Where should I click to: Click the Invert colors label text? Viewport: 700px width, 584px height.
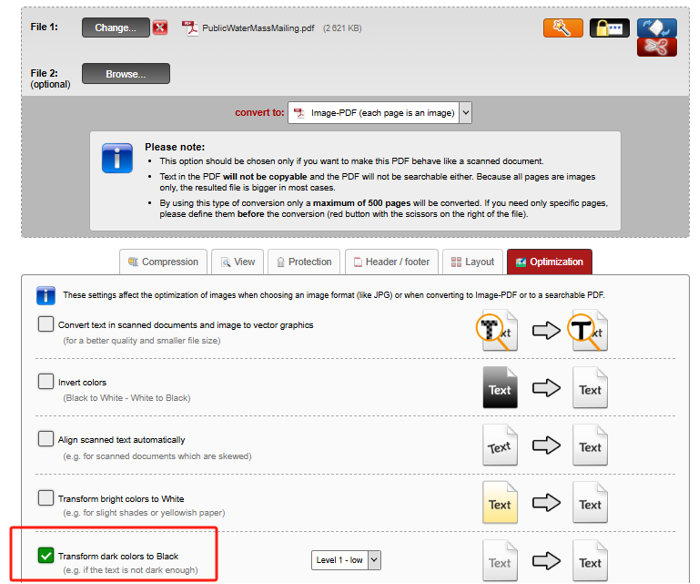pyautogui.click(x=82, y=383)
